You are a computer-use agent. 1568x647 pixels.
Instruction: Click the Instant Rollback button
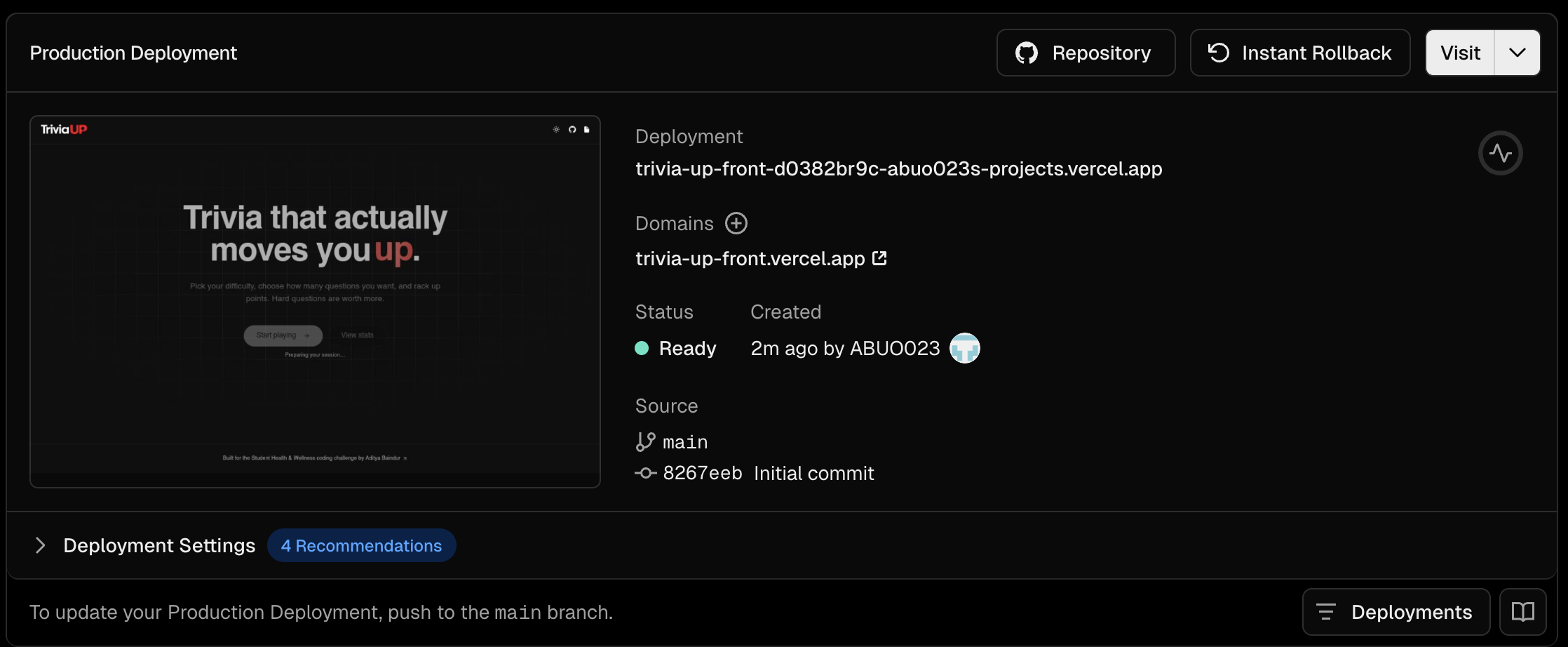(1299, 53)
